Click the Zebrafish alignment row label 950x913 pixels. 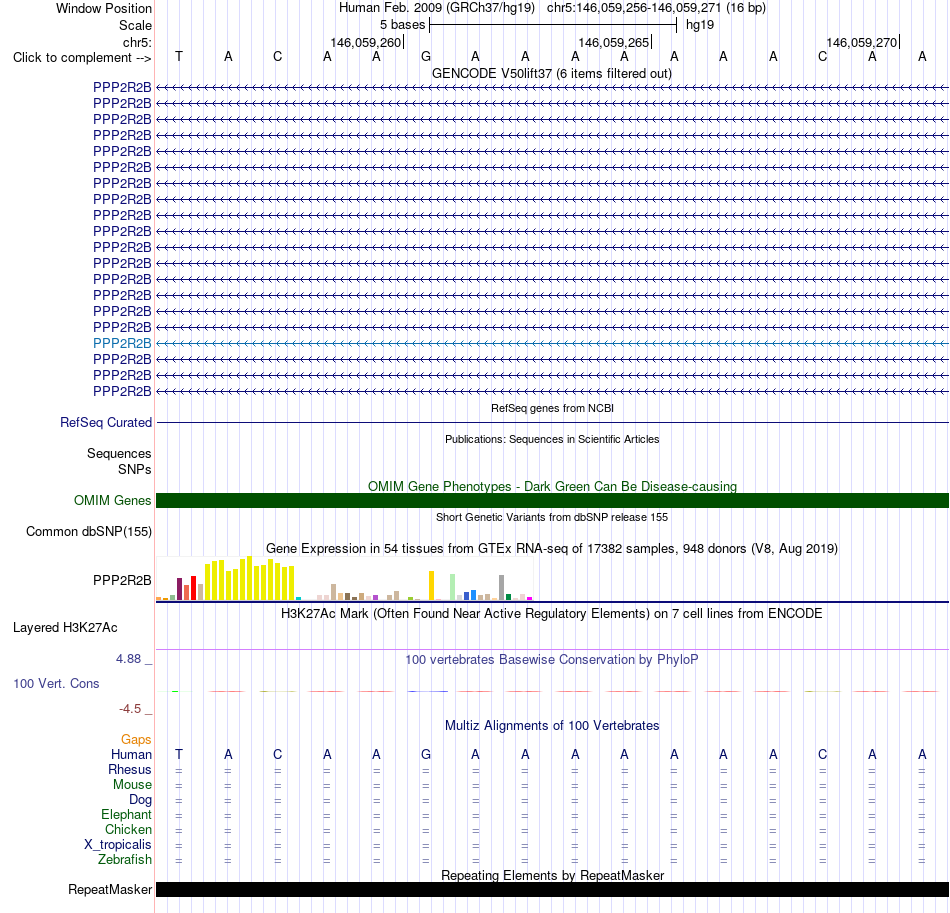click(x=125, y=859)
